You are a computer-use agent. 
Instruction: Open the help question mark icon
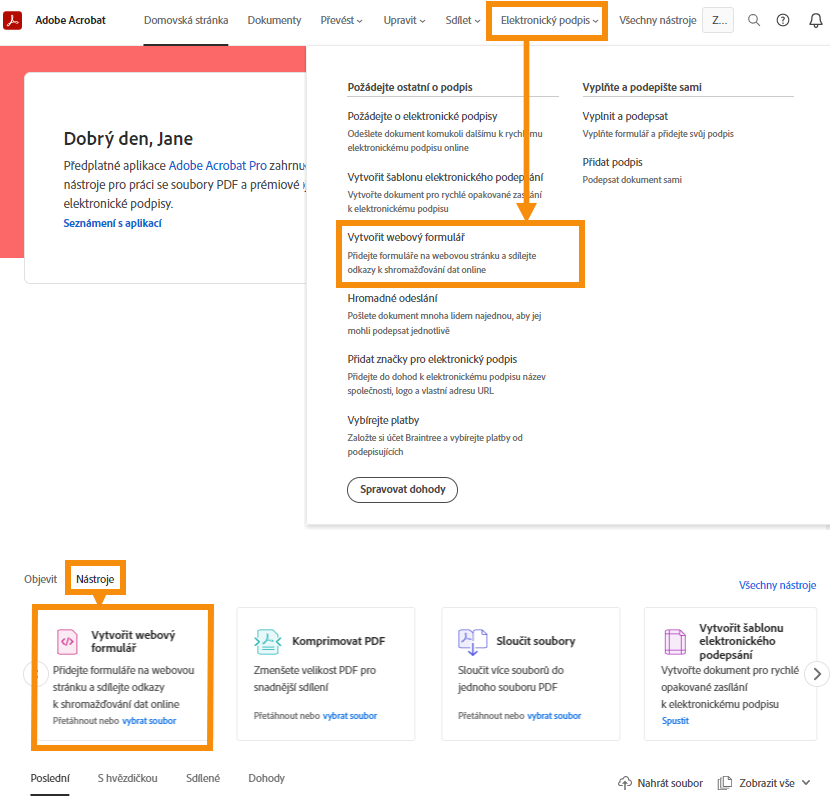[x=783, y=20]
